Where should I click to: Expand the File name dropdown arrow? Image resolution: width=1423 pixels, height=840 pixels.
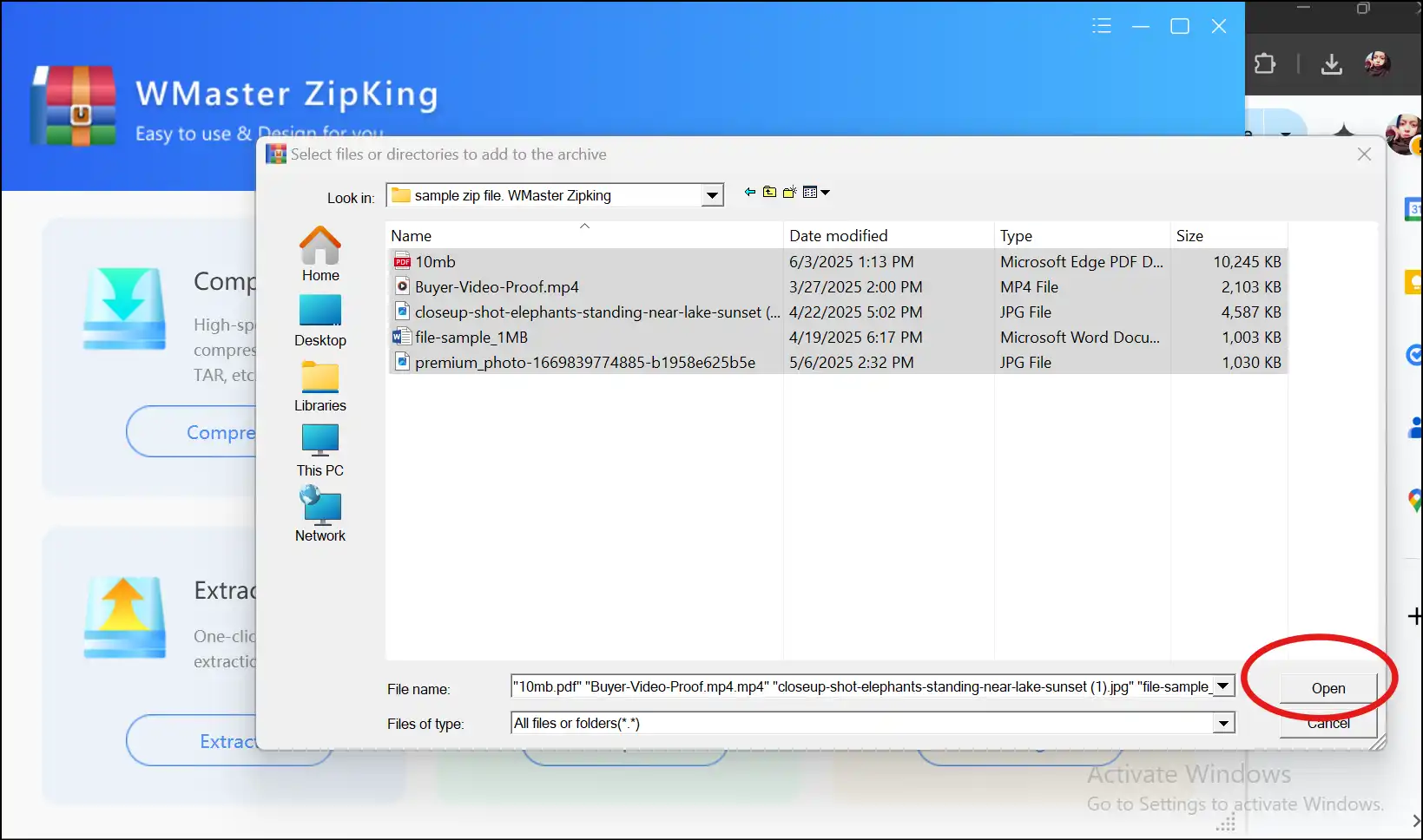coord(1223,686)
